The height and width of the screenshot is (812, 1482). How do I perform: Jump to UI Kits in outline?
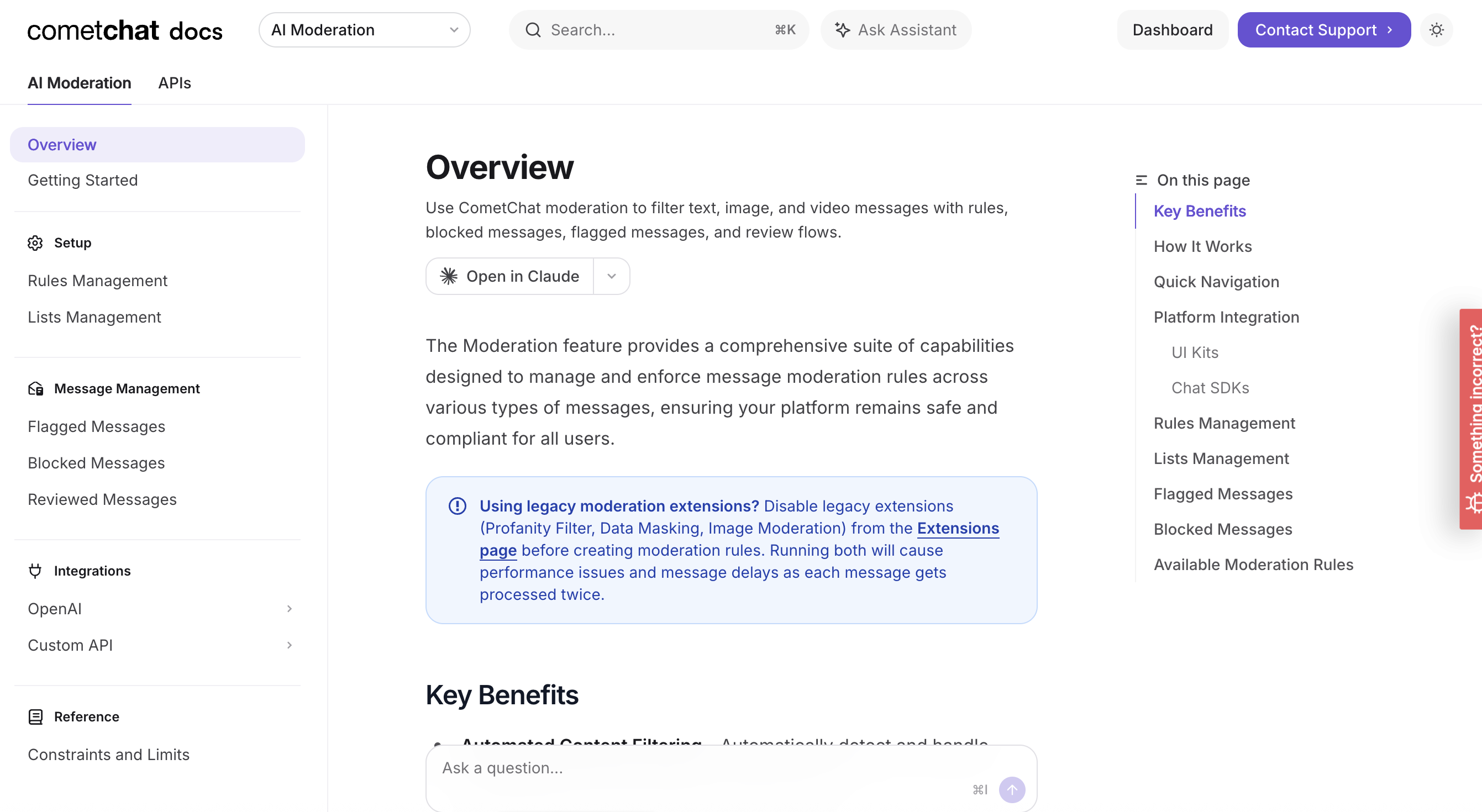click(x=1195, y=352)
